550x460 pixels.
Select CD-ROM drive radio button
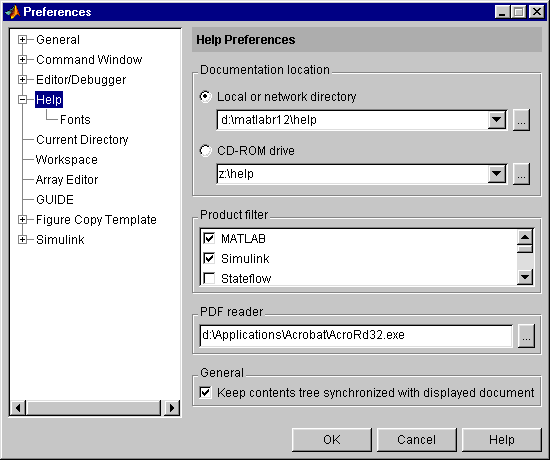tap(206, 151)
